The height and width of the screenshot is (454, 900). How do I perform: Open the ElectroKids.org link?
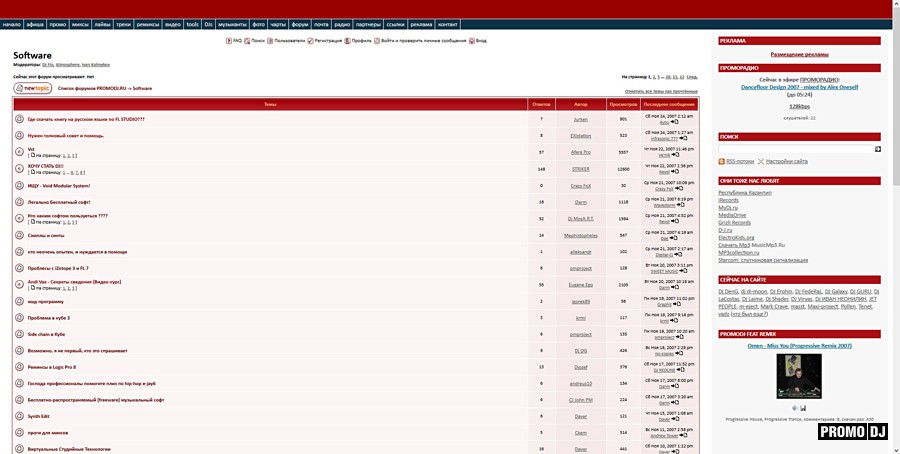[x=736, y=238]
